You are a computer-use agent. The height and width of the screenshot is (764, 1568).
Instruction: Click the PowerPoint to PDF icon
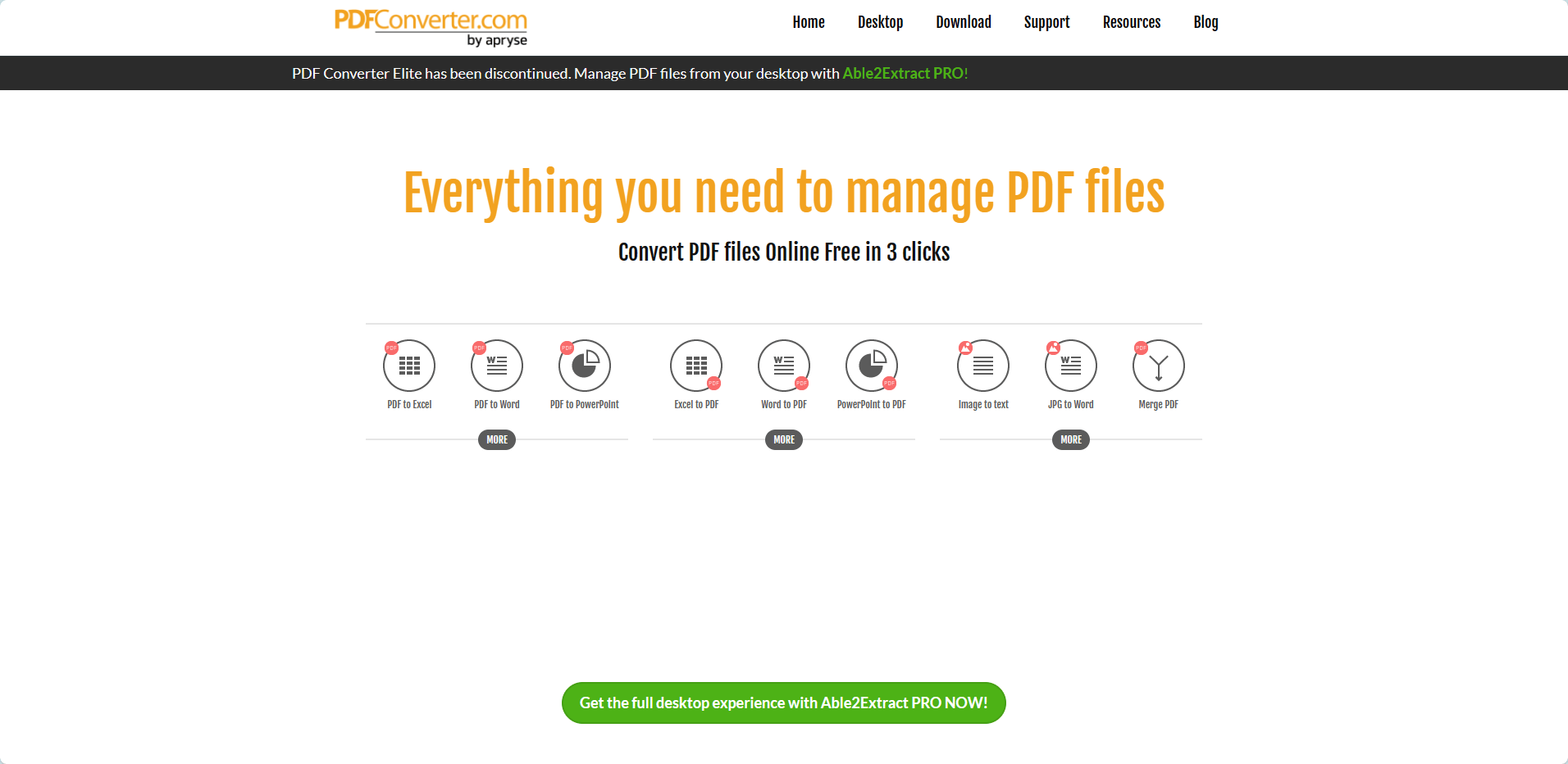(872, 366)
